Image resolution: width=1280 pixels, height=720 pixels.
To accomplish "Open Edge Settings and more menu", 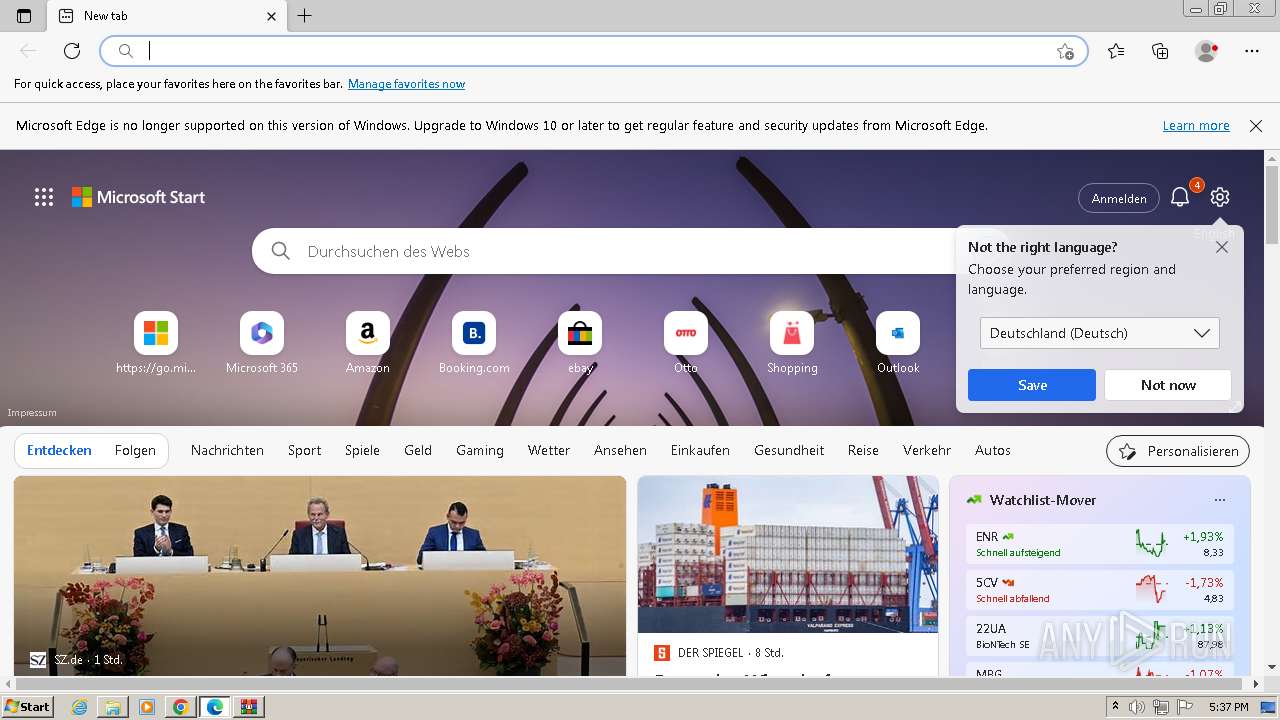I will click(x=1252, y=51).
